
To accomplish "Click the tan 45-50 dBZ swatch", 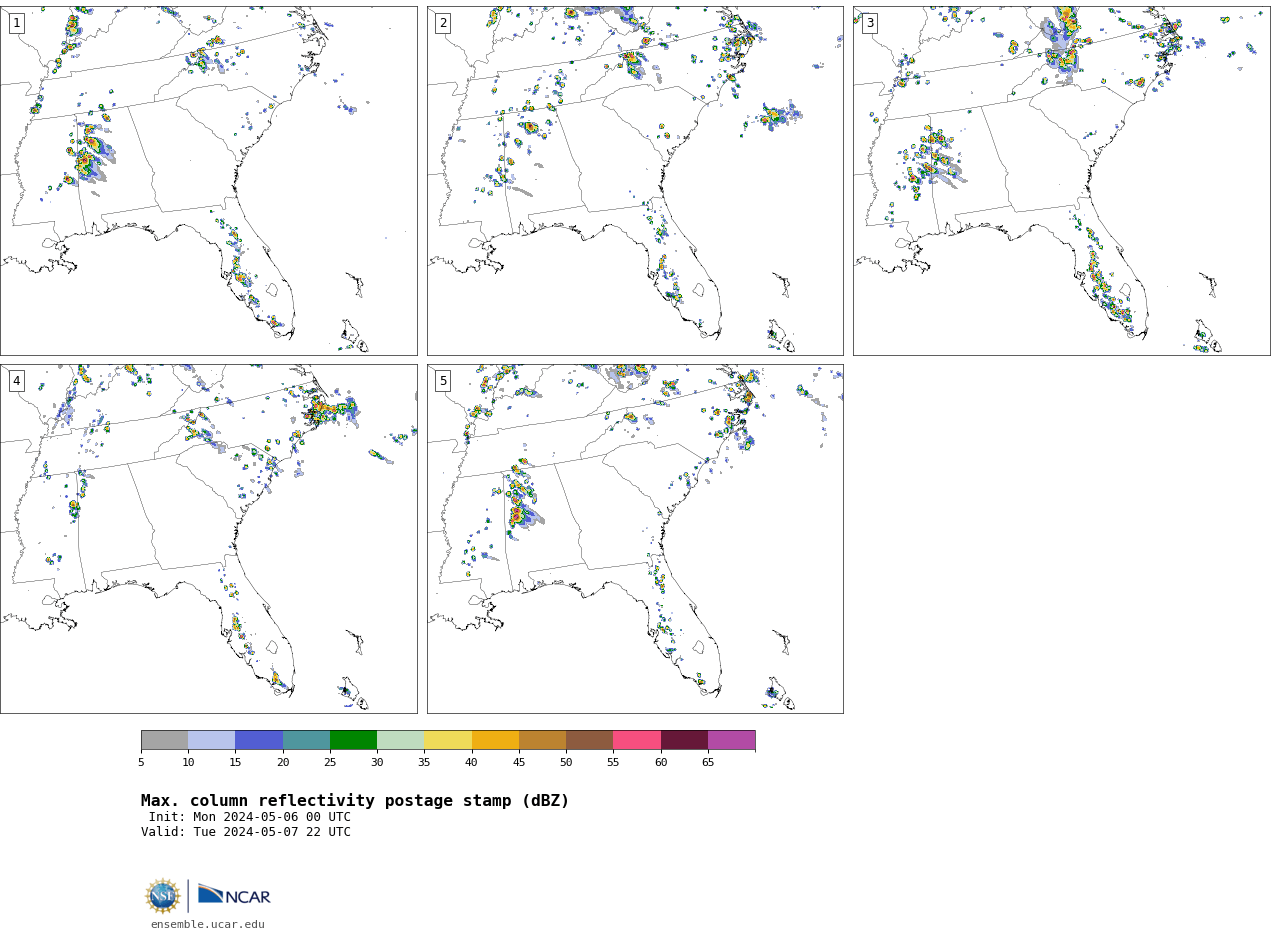I will click(x=542, y=740).
